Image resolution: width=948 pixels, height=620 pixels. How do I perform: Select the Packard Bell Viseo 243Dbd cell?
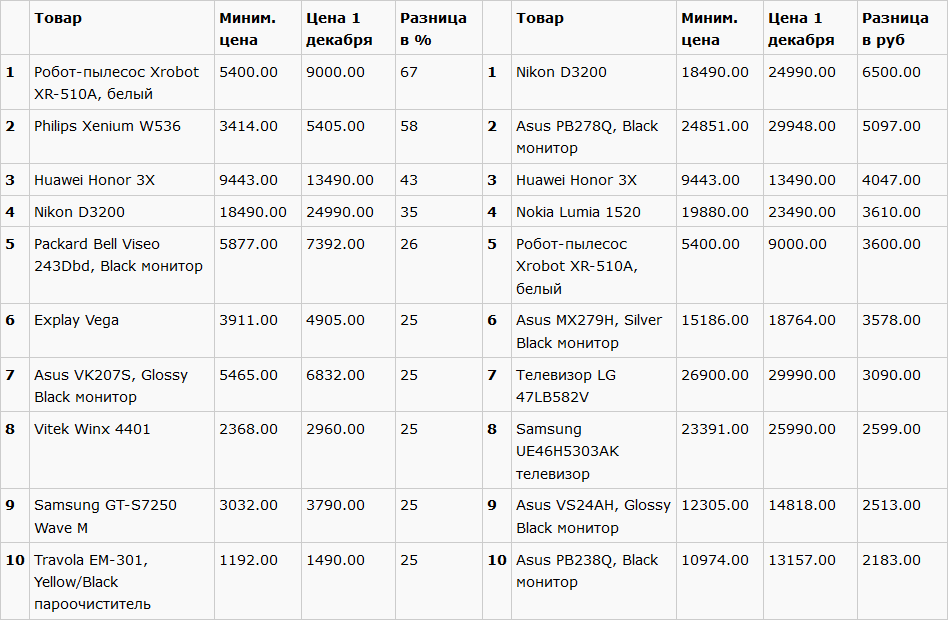coord(118,255)
